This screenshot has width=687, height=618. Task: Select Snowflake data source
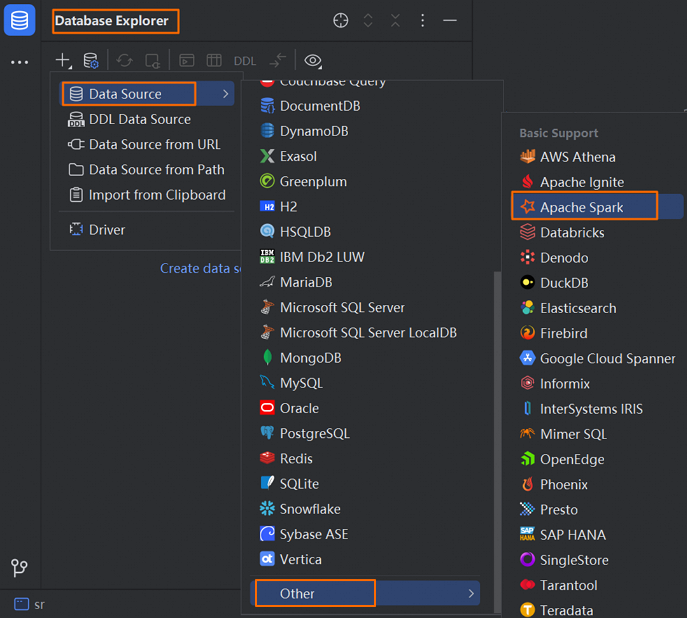coord(365,509)
